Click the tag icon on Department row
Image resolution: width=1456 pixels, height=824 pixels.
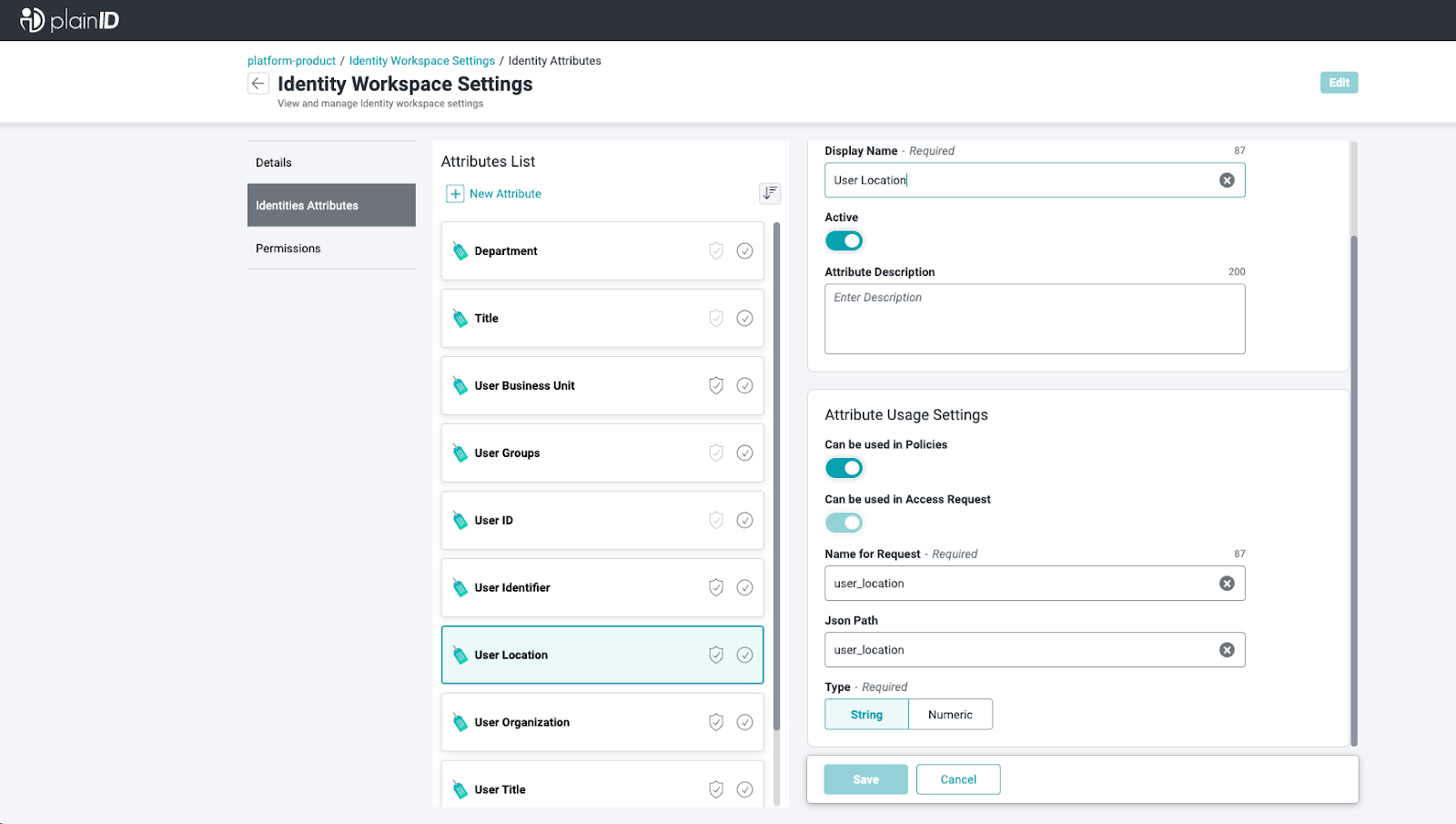coord(460,251)
